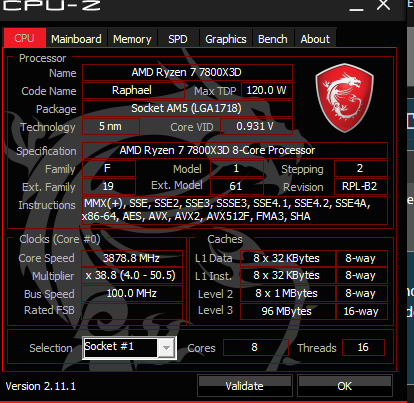414x403 pixels.
Task: Click the MSI dragon shield logo
Action: (344, 98)
